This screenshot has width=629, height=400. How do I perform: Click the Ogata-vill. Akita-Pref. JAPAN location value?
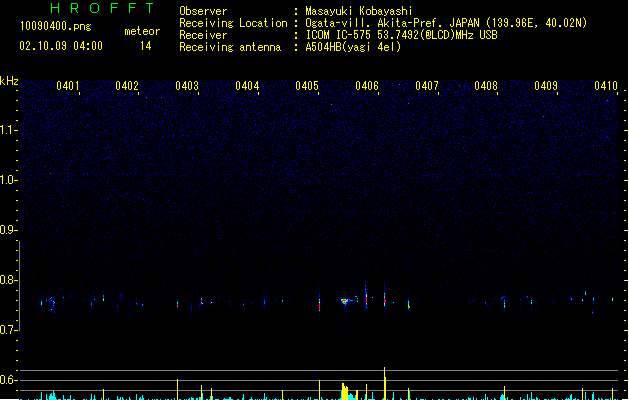pos(446,23)
